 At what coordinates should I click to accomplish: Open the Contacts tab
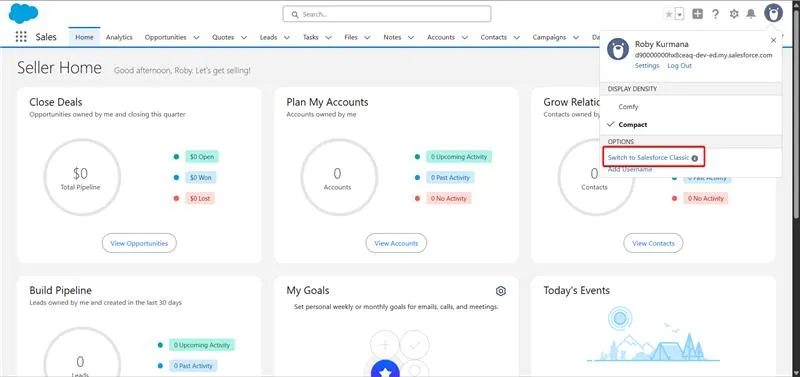pos(493,37)
